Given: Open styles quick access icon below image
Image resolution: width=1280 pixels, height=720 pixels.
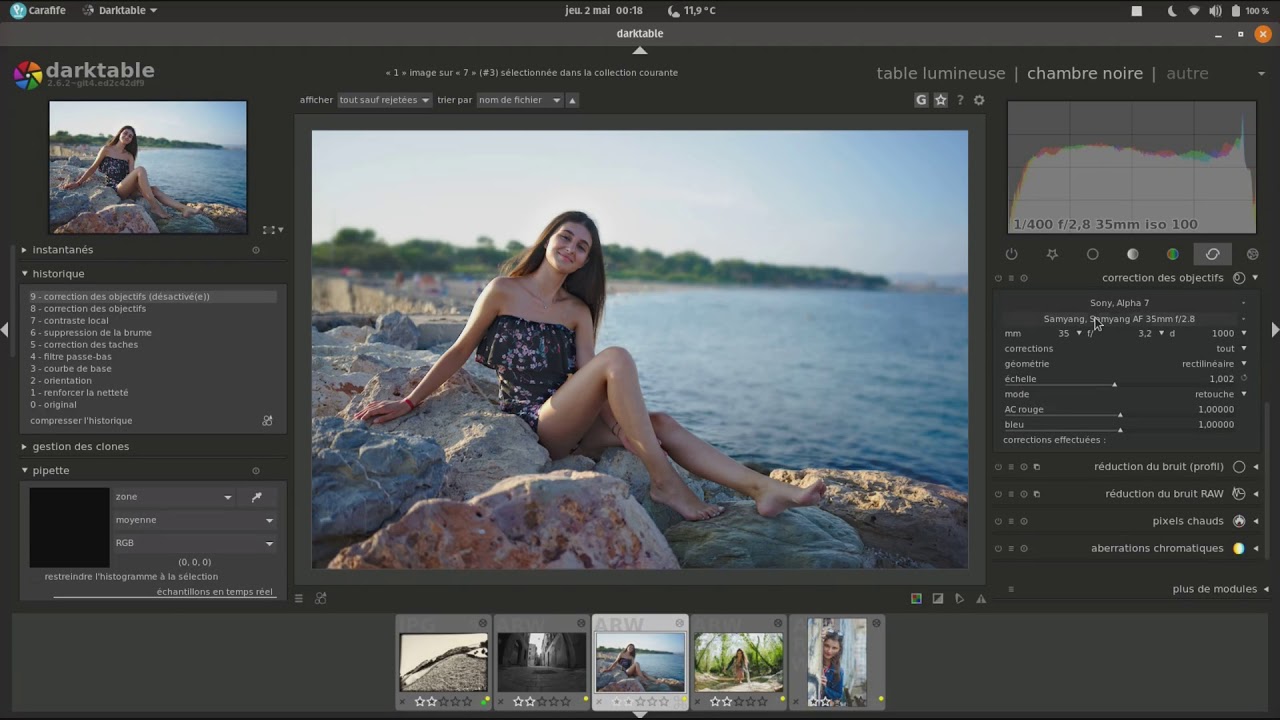Looking at the screenshot, I should (x=321, y=598).
